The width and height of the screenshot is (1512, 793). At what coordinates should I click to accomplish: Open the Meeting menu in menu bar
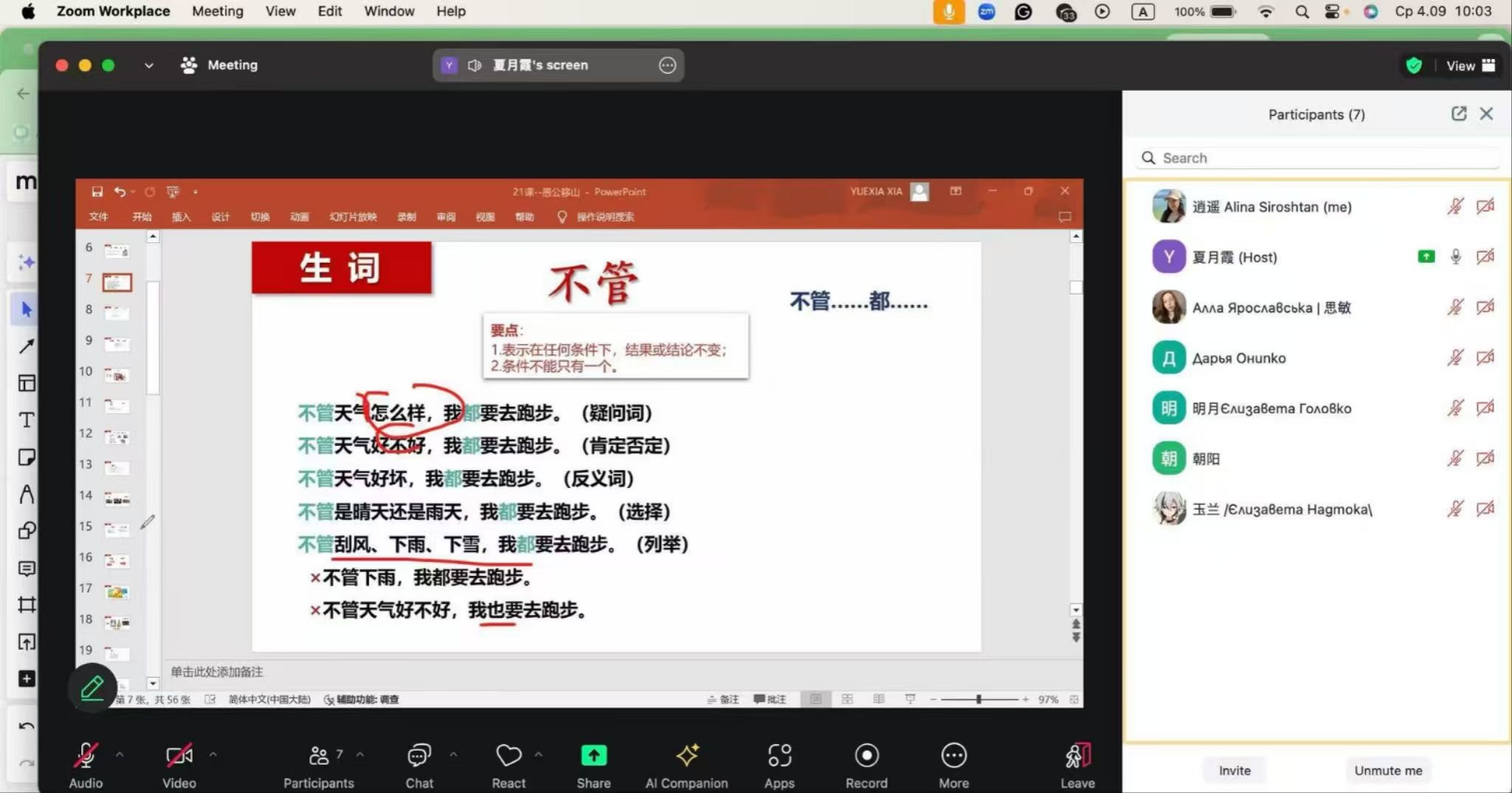[217, 11]
